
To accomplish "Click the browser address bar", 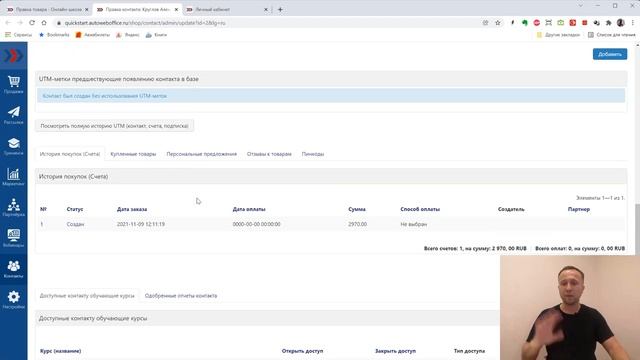I will click(x=269, y=23).
